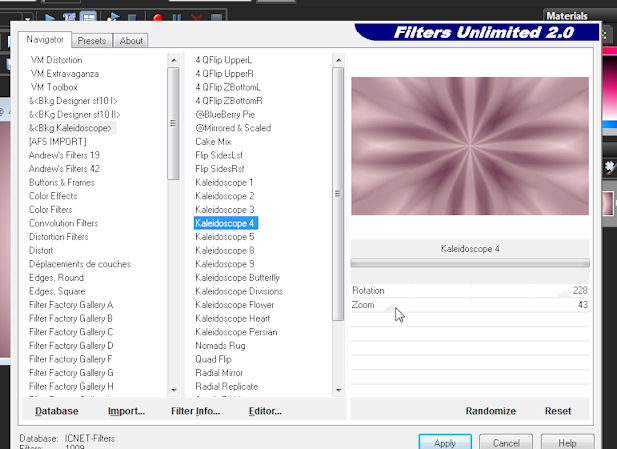Select Filter Factory Gallery H
The width and height of the screenshot is (617, 449).
tap(71, 386)
